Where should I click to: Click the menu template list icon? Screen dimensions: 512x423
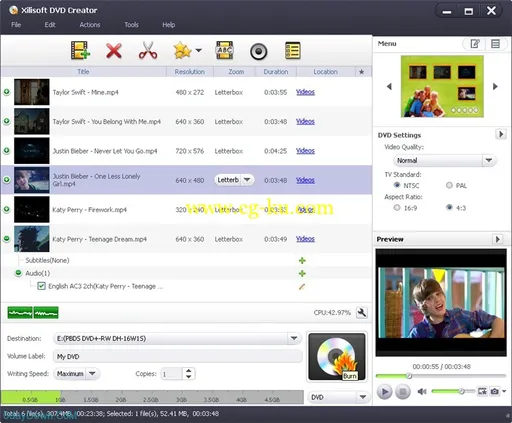pyautogui.click(x=495, y=44)
